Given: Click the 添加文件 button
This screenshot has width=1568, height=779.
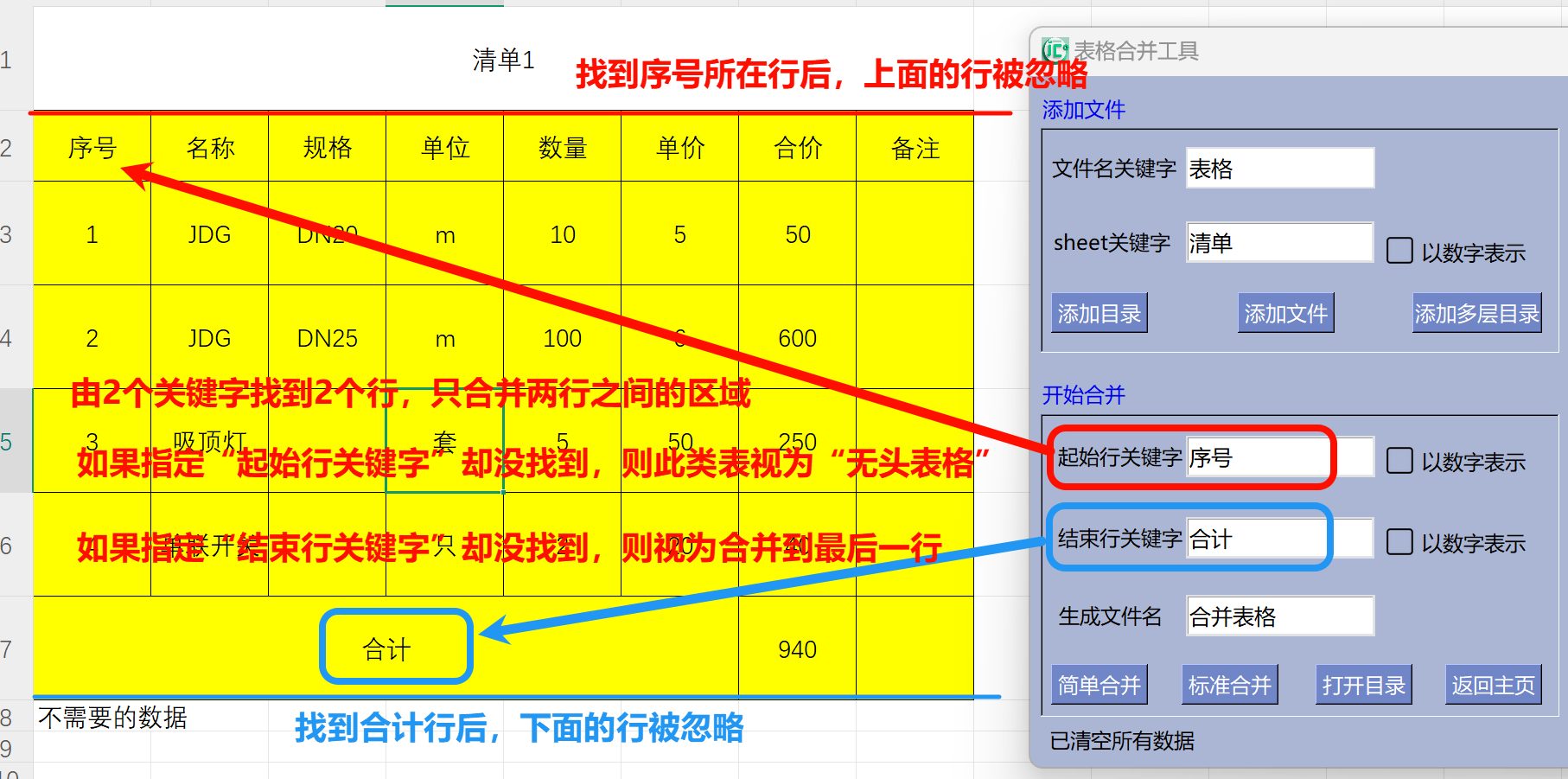Looking at the screenshot, I should pos(1285,312).
